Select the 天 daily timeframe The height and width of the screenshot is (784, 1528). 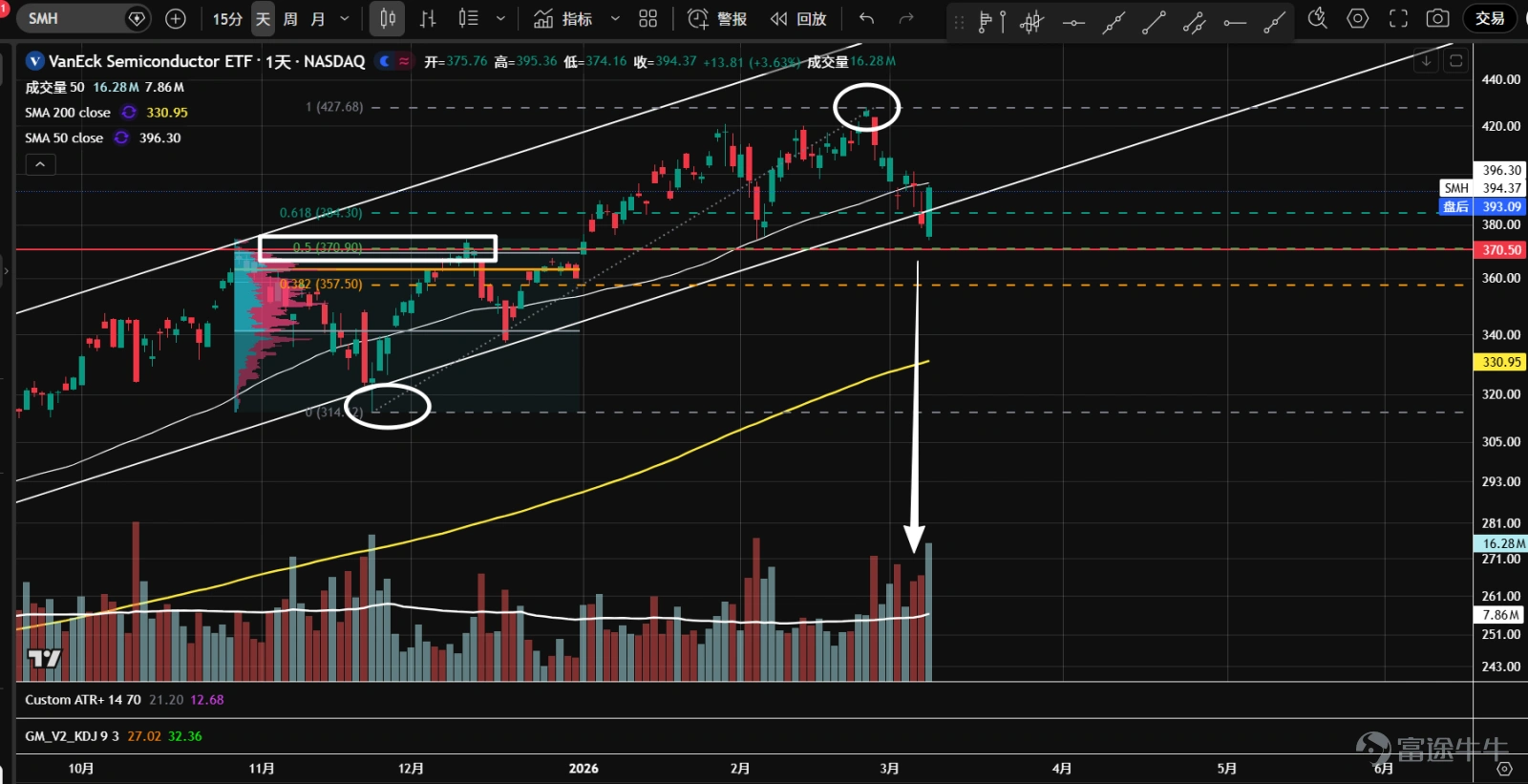tap(264, 18)
